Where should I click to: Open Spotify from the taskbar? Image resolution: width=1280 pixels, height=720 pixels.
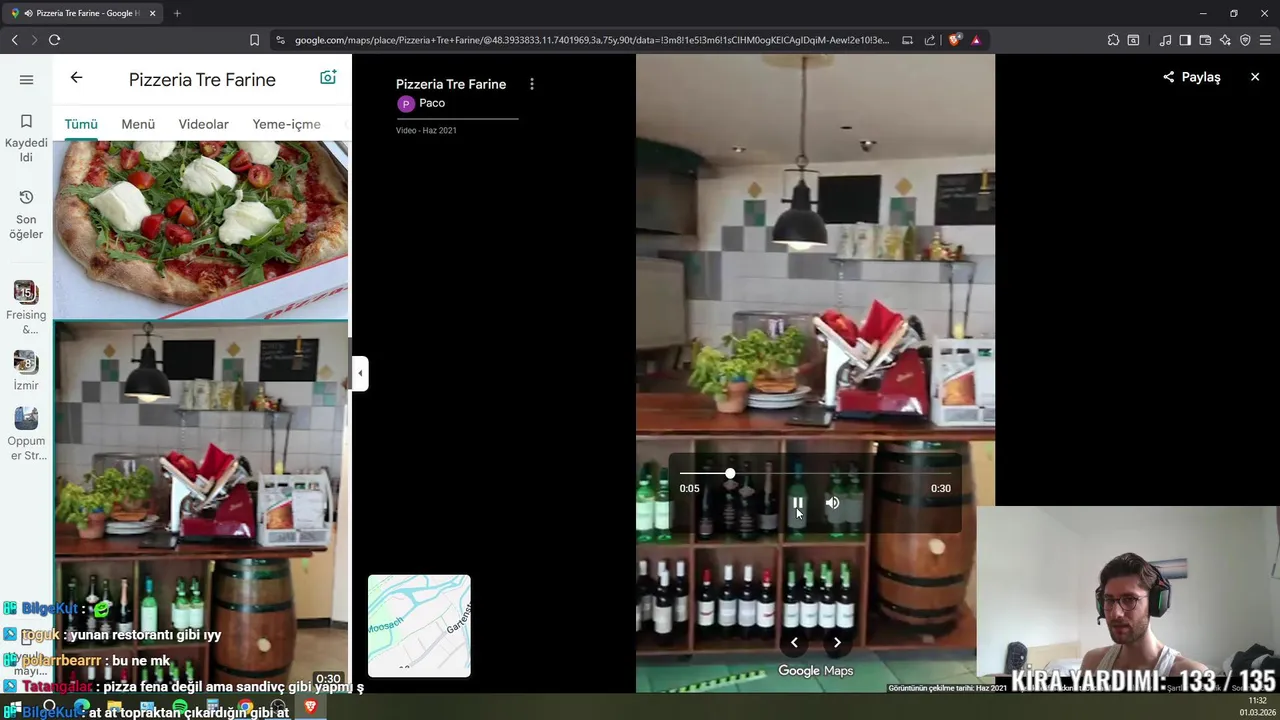180,707
